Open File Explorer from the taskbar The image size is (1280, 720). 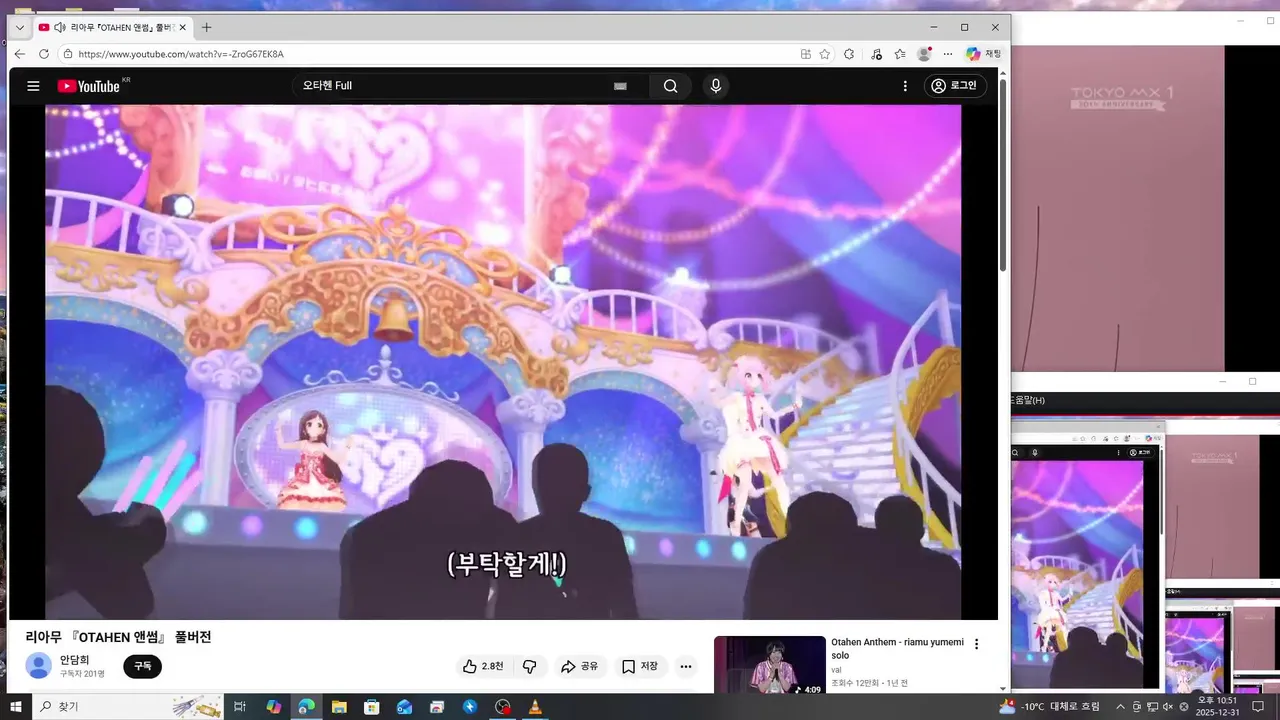[339, 707]
